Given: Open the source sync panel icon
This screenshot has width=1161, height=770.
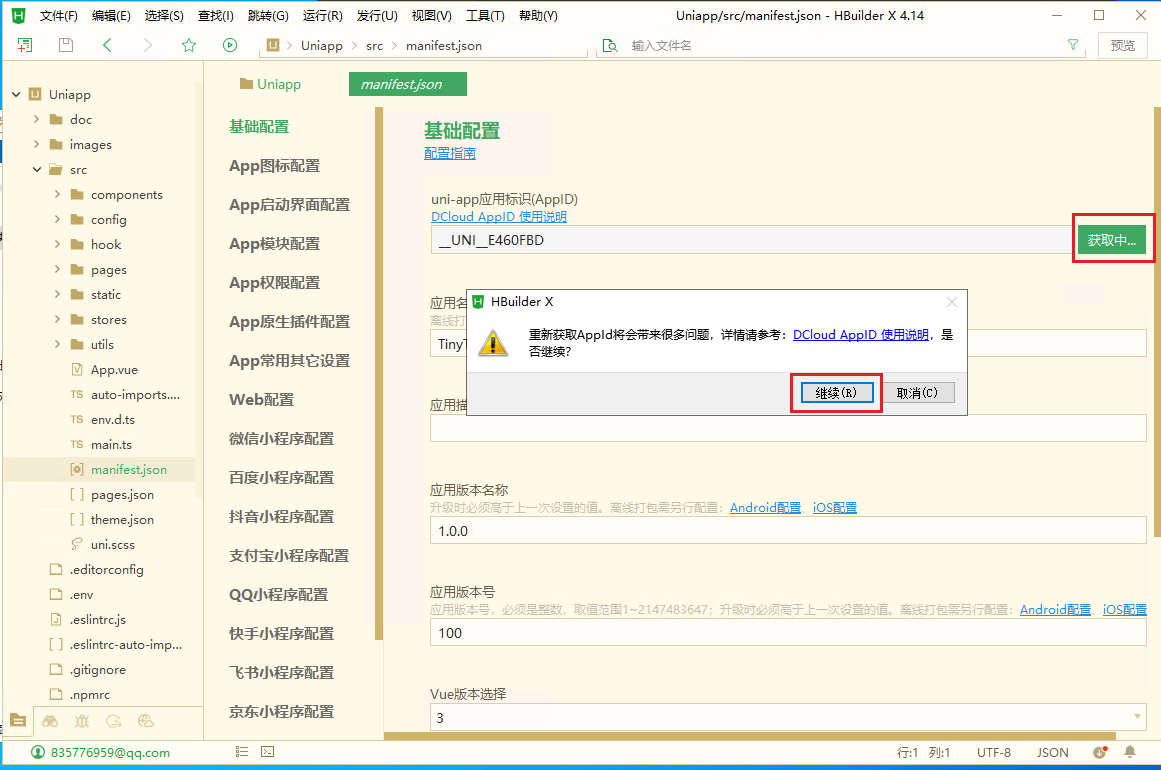Looking at the screenshot, I should point(114,720).
